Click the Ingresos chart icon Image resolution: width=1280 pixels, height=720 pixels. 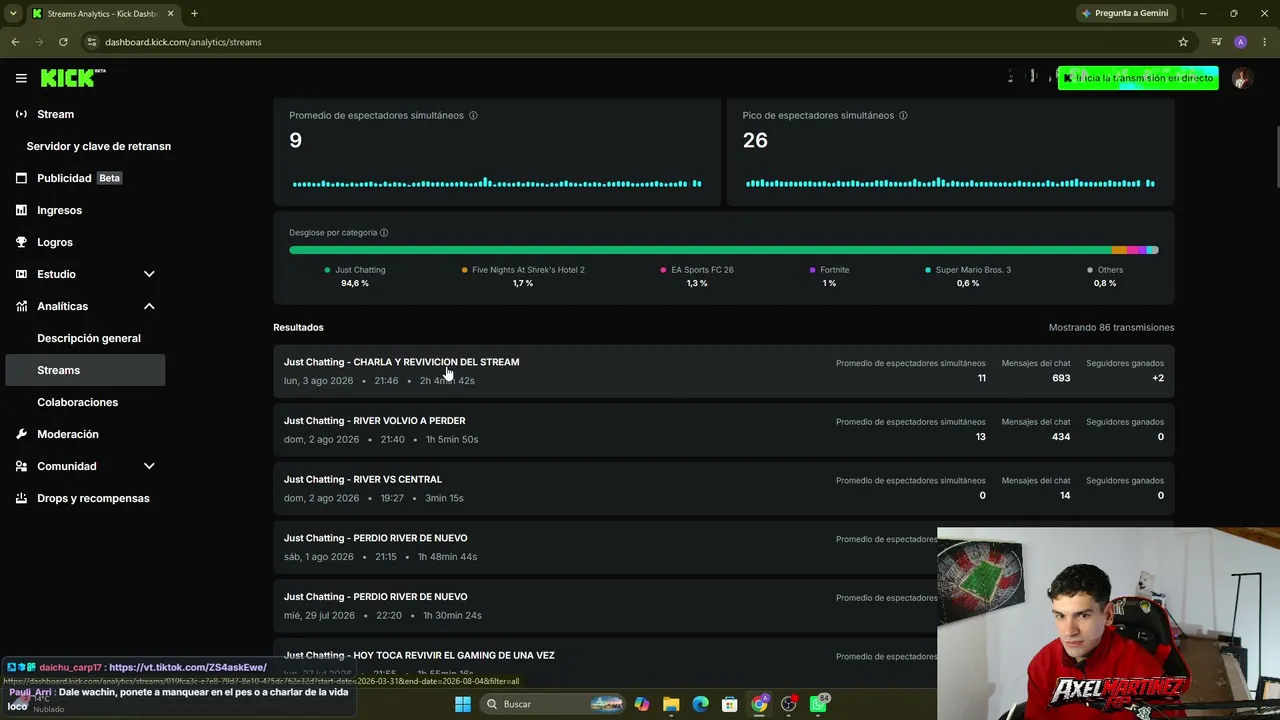click(21, 210)
